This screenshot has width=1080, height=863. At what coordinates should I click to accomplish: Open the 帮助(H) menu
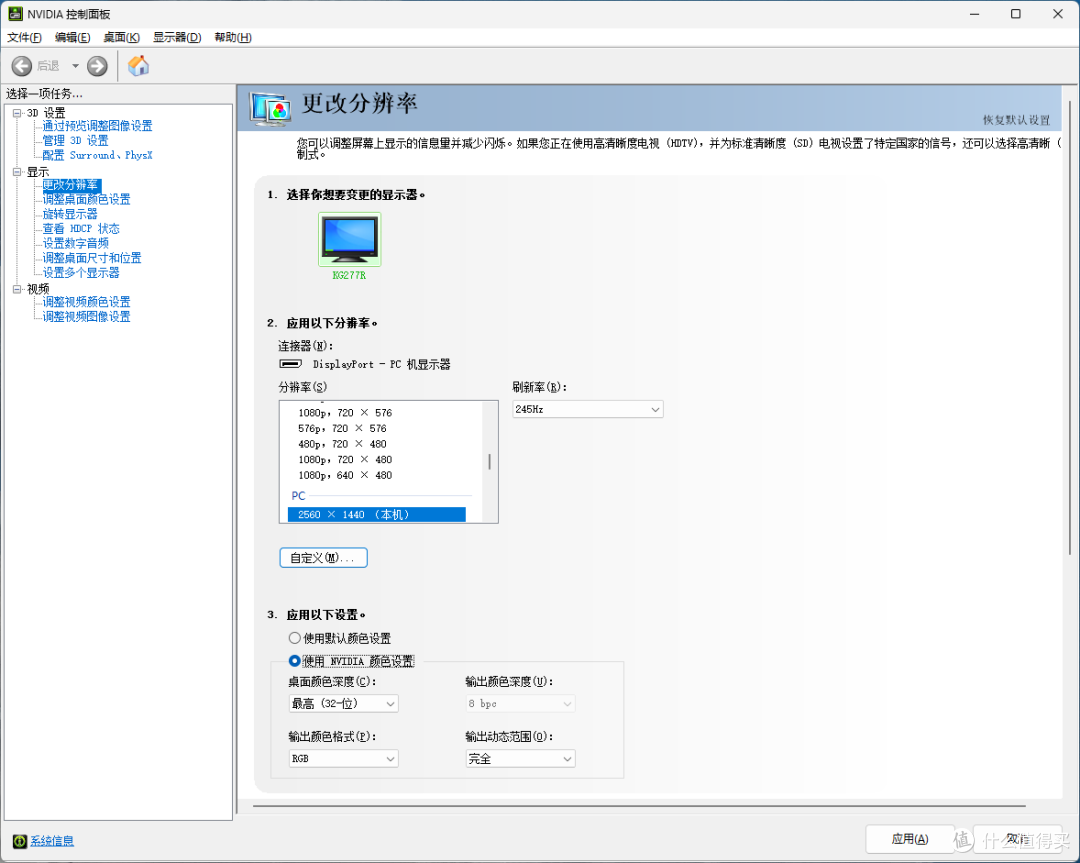(x=233, y=37)
